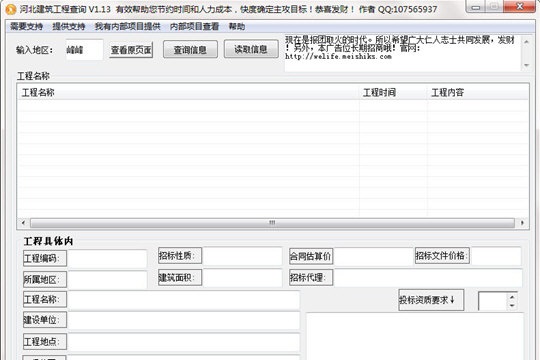Increase the spinner value with up arrow
Screen dimensions: 540x360
click(512, 297)
